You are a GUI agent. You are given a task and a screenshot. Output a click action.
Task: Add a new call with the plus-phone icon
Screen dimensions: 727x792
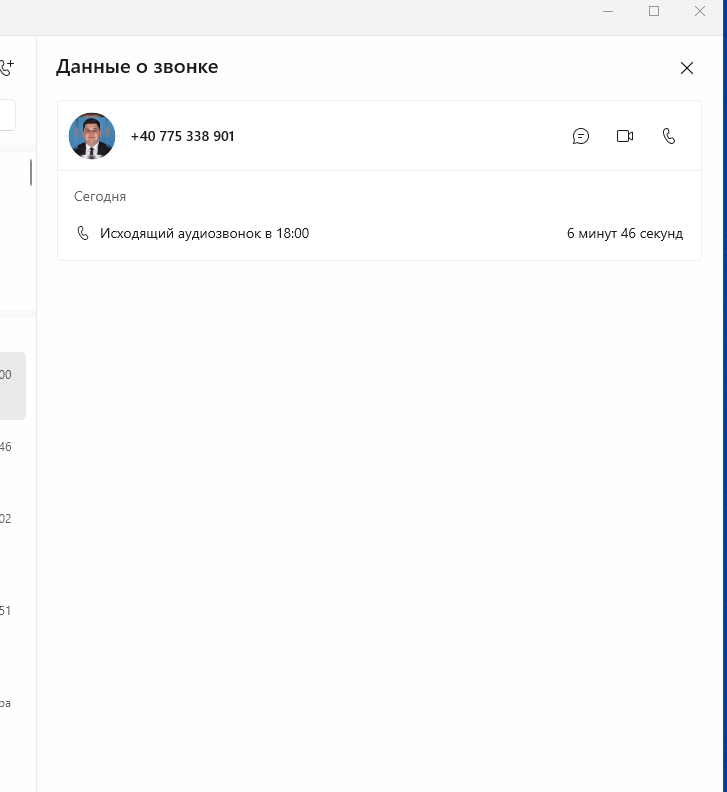[7, 67]
